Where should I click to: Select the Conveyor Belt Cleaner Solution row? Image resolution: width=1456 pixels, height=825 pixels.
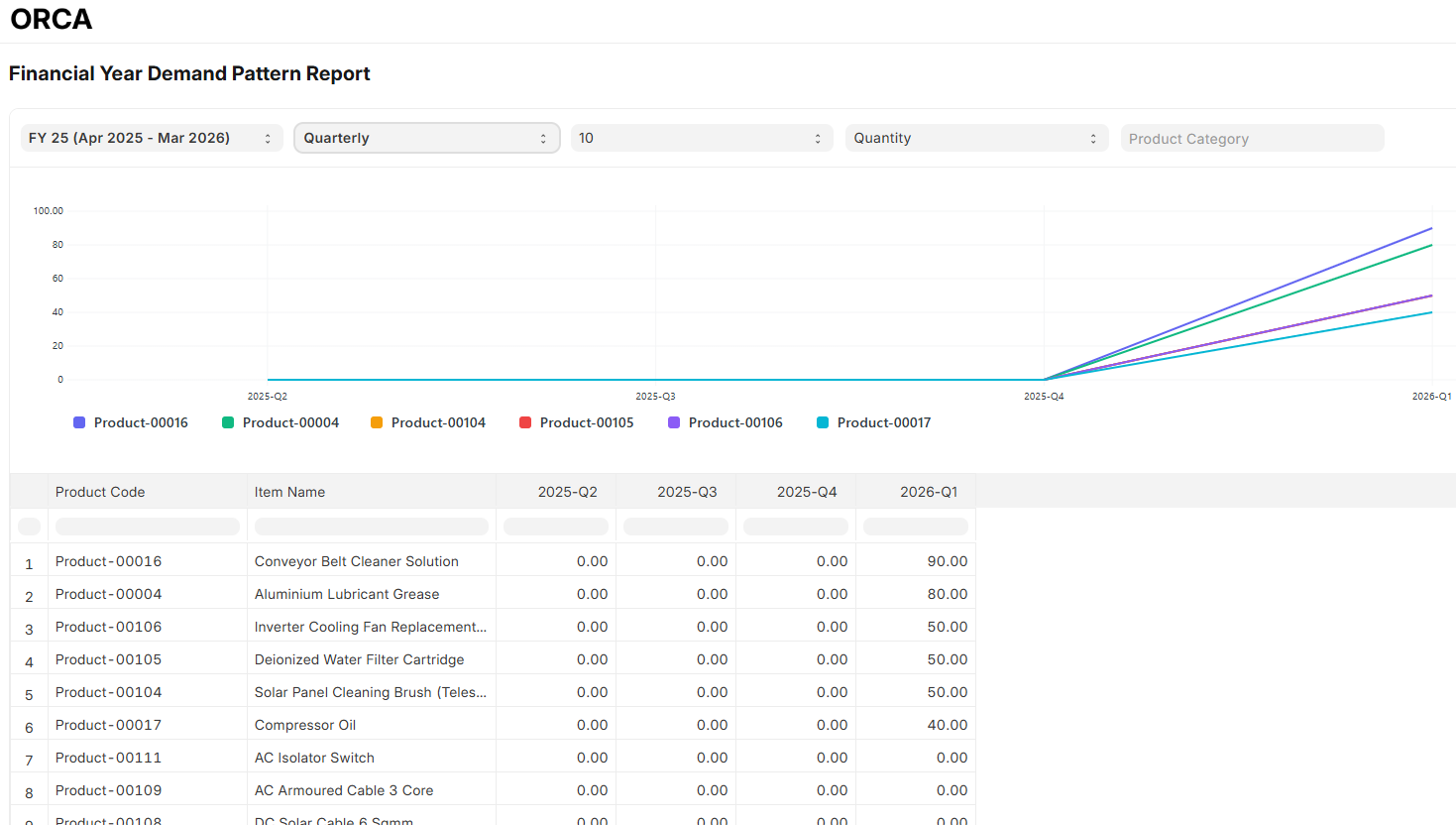point(356,561)
